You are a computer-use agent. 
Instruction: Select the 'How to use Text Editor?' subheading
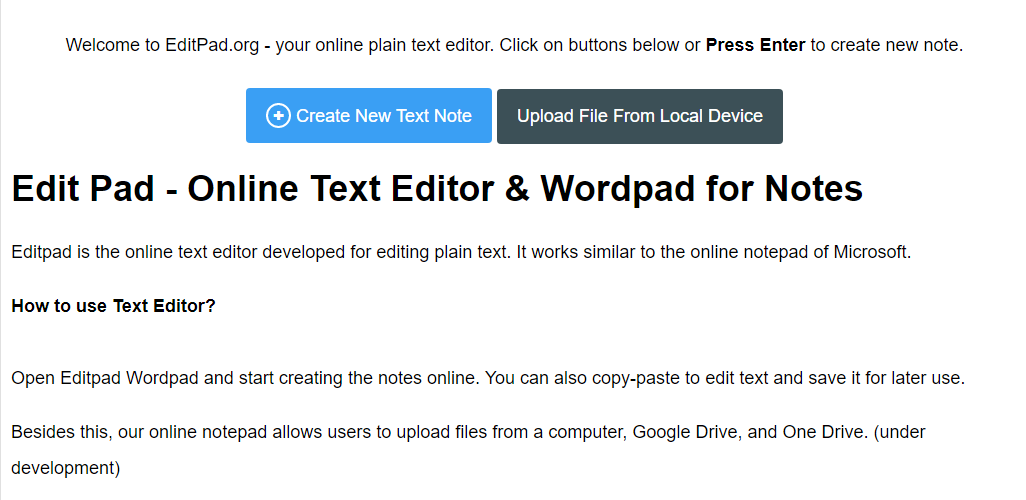[x=113, y=305]
